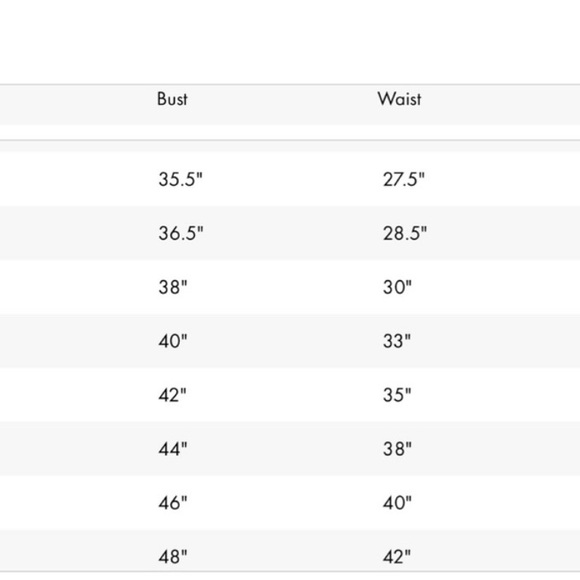Select the 35" waist value
The height and width of the screenshot is (580, 580).
point(397,395)
